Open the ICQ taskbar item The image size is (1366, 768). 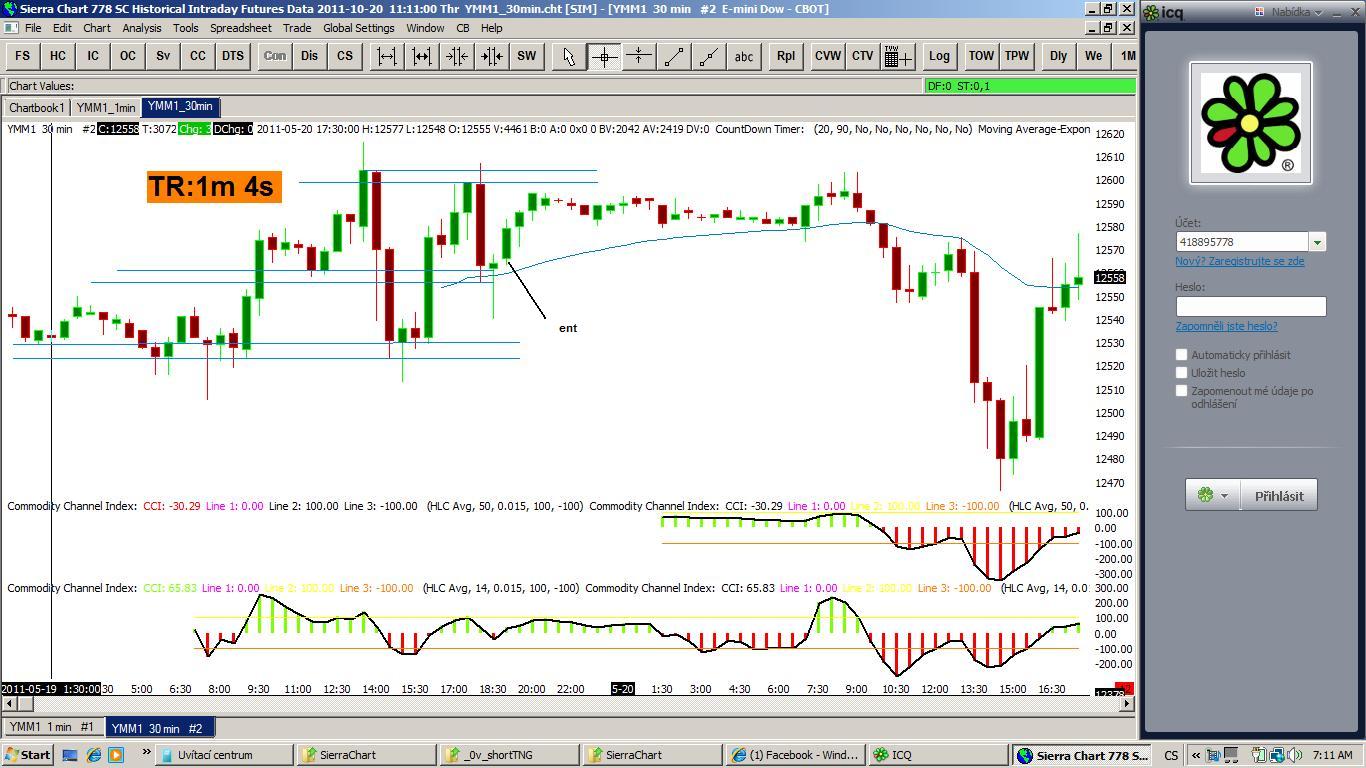[x=937, y=755]
